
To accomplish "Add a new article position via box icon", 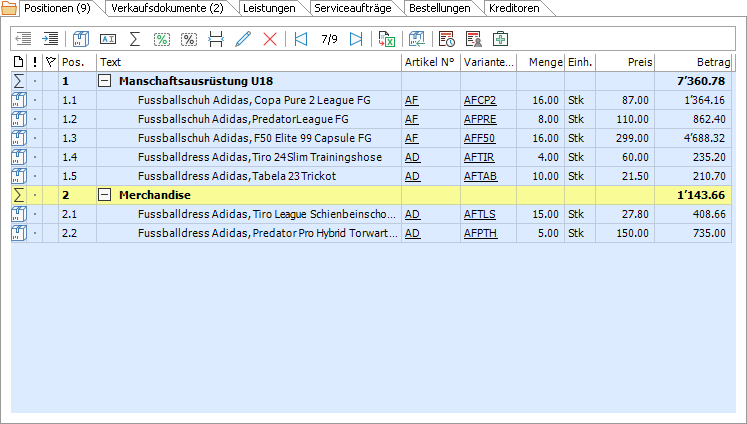I will pyautogui.click(x=81, y=39).
